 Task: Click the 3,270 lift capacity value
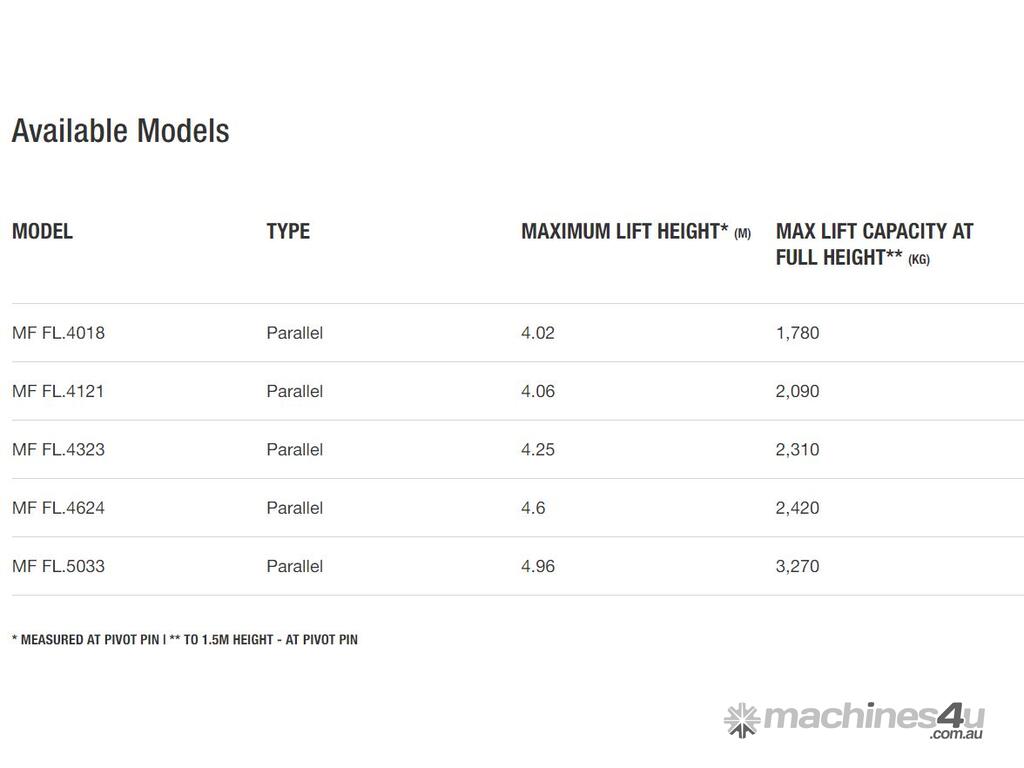pos(797,566)
